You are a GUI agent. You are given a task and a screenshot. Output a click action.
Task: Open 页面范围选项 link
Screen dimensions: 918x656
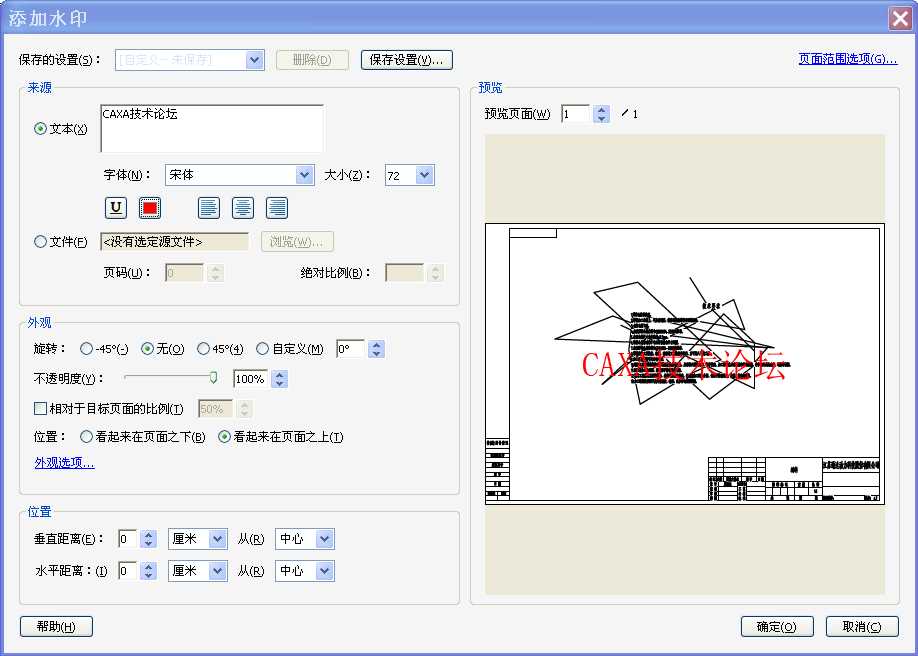pyautogui.click(x=848, y=59)
